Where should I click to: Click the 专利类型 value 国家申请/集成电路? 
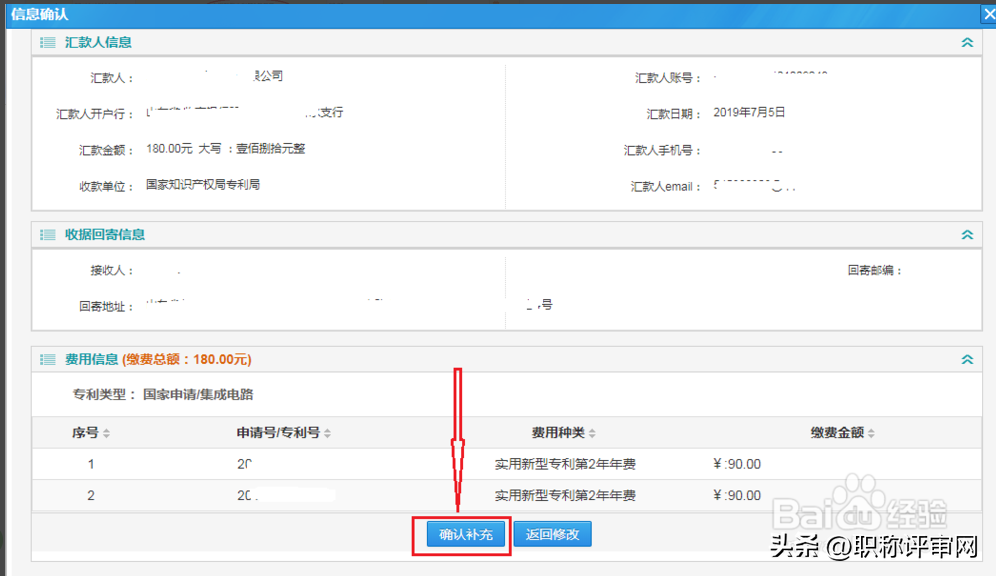198,394
